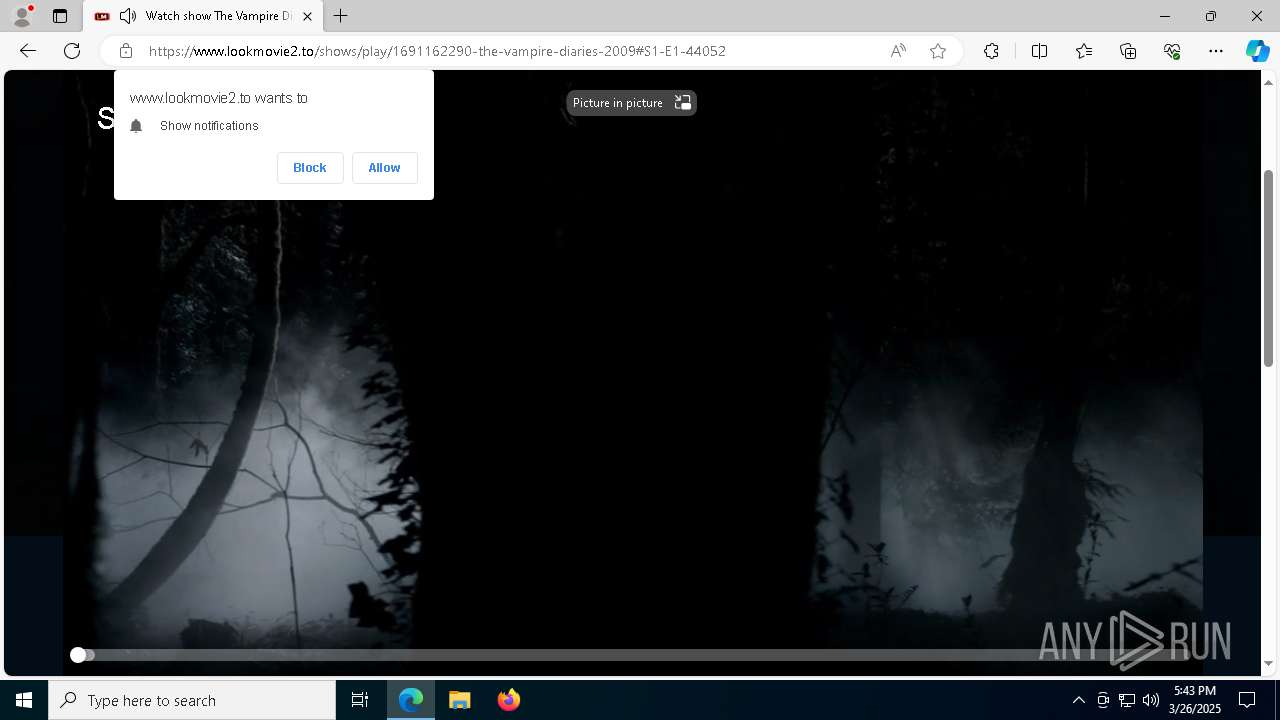Open Settings and more menu

pyautogui.click(x=1216, y=51)
